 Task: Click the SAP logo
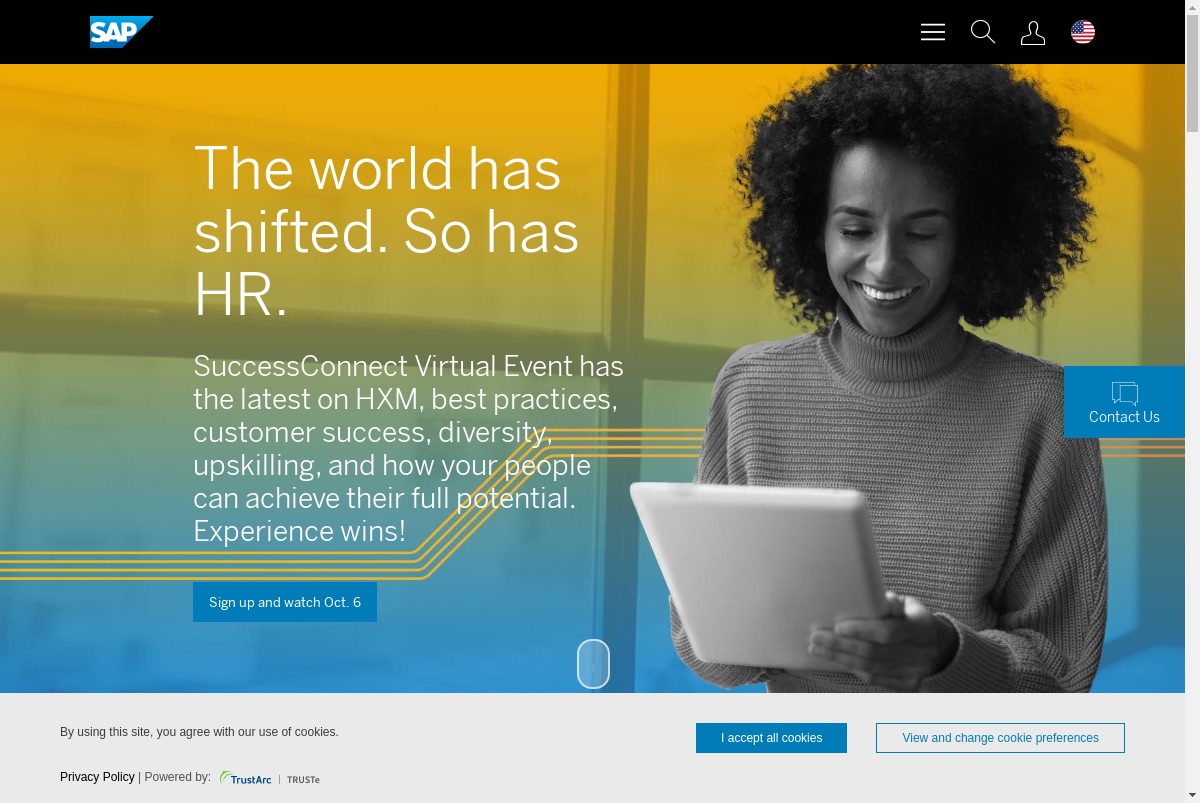[x=121, y=32]
